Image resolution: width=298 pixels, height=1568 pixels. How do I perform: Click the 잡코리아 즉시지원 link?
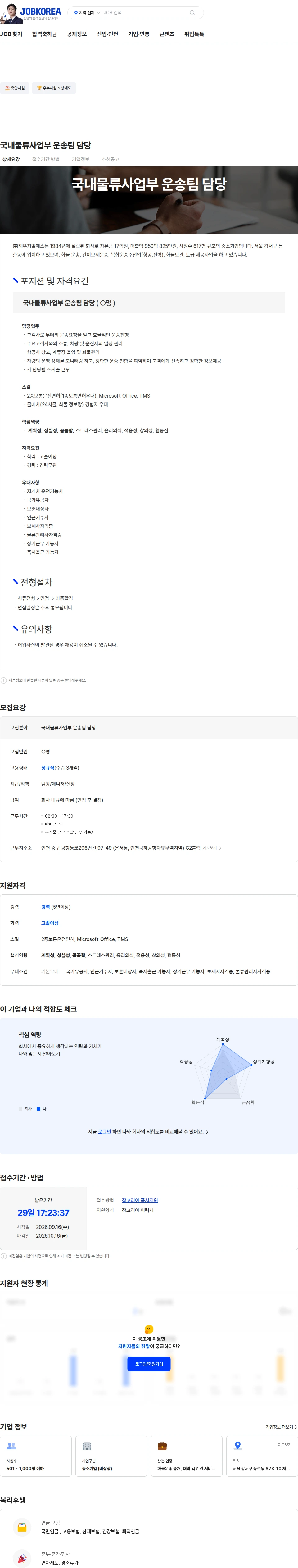tap(140, 1200)
